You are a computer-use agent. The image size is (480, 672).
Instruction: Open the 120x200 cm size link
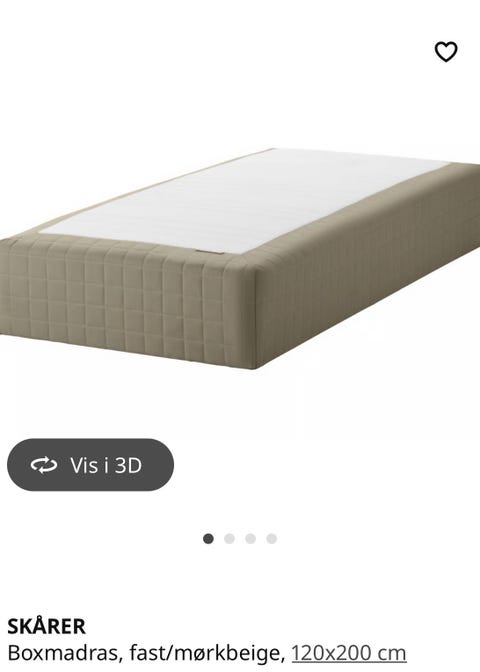click(349, 653)
